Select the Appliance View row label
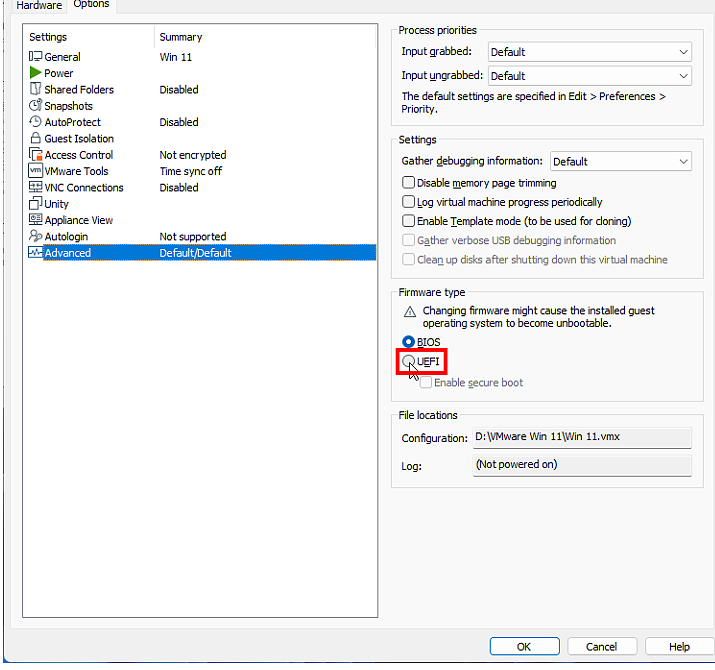Screen dimensions: 715x670 (x=78, y=220)
